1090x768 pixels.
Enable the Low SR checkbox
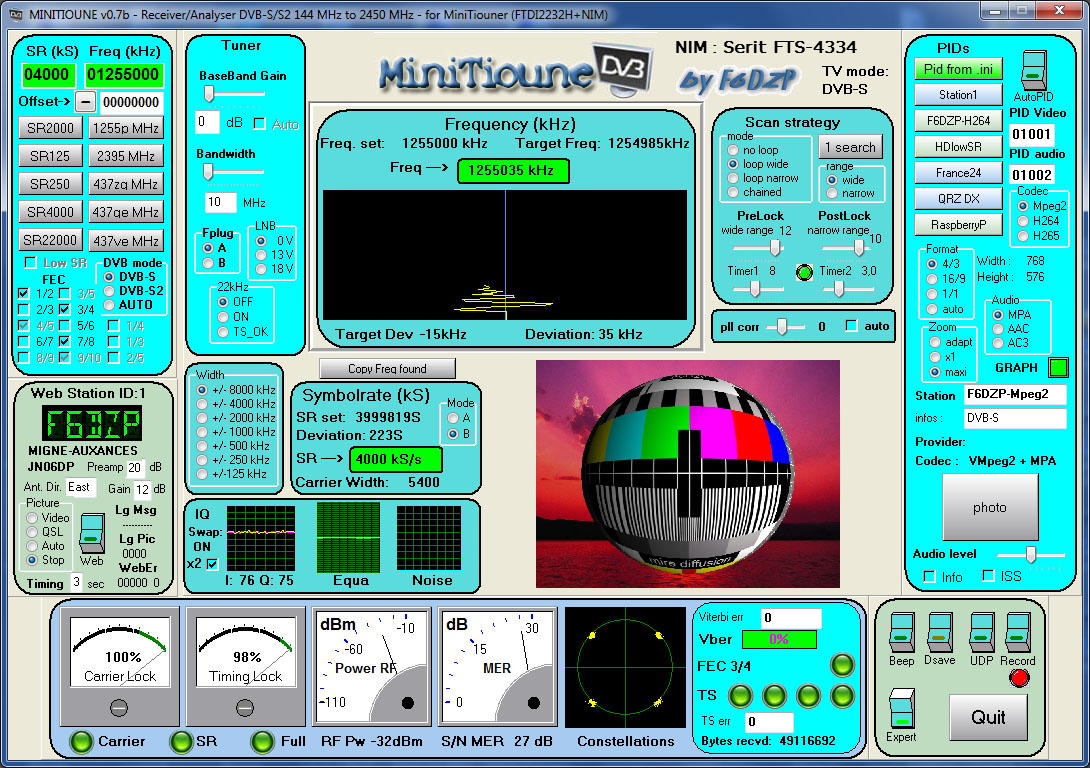tap(31, 263)
